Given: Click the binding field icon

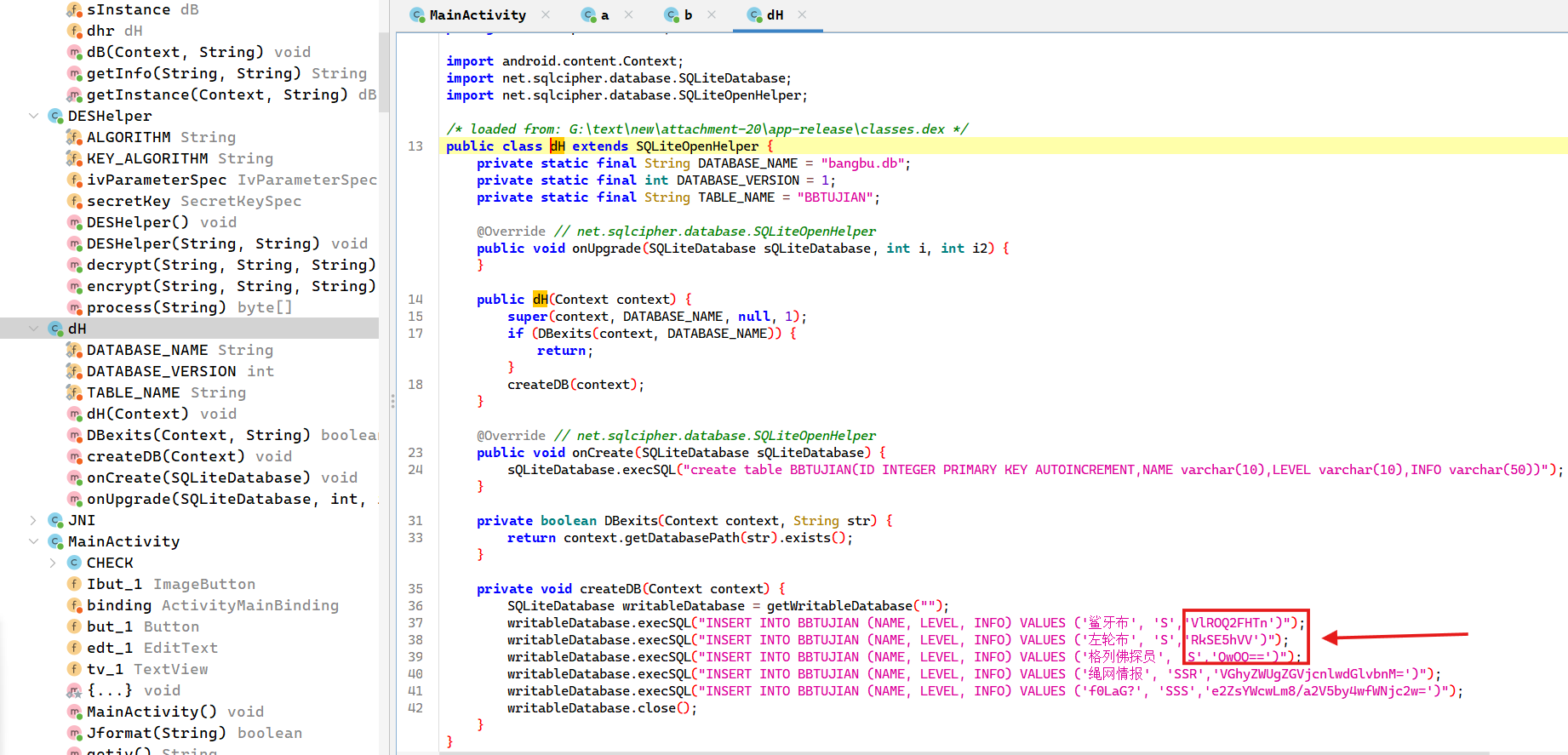Looking at the screenshot, I should pos(74,605).
